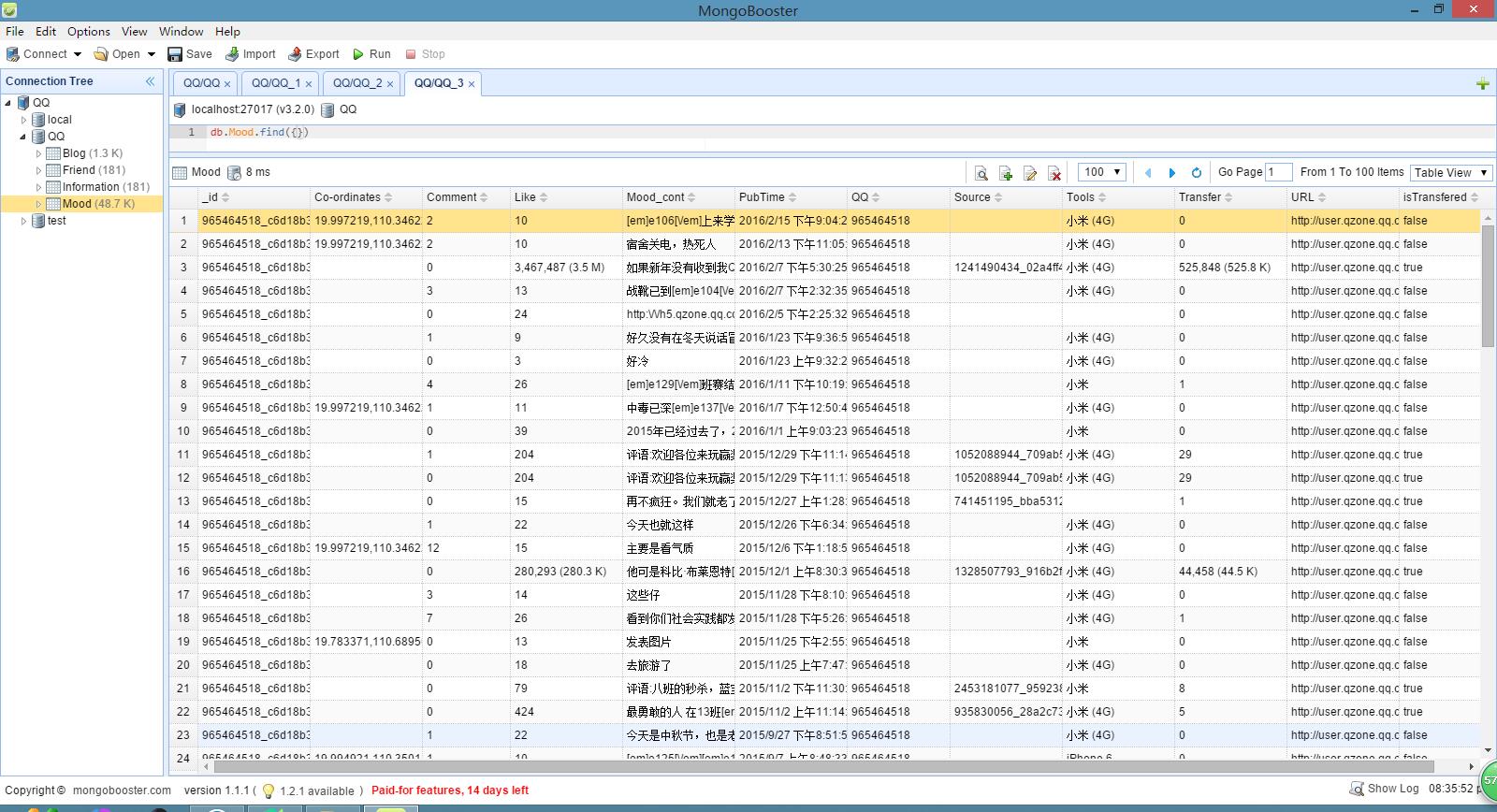This screenshot has width=1497, height=812.
Task: Select the Friend (181) collection
Action: click(94, 170)
